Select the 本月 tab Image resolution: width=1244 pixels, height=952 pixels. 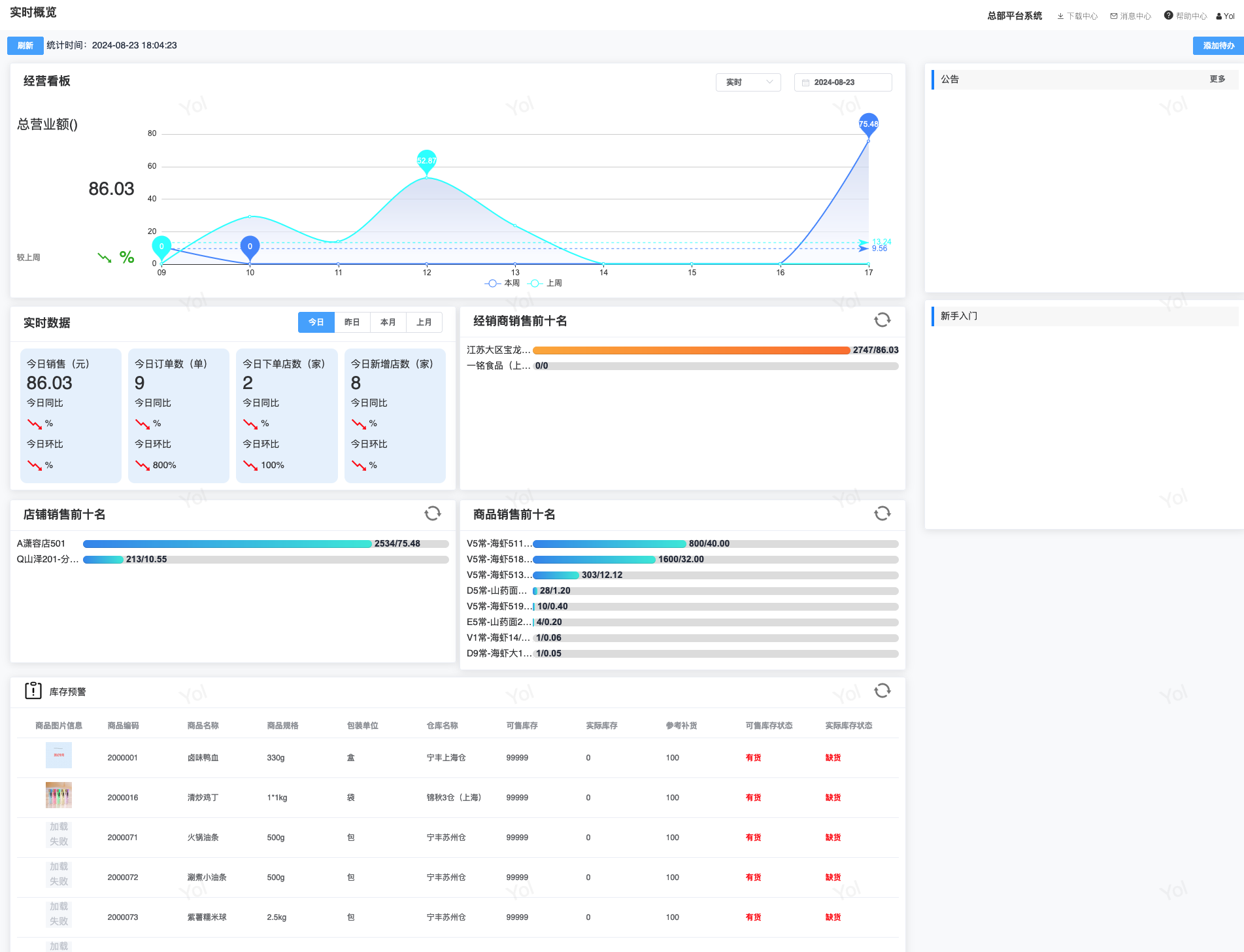tap(388, 322)
